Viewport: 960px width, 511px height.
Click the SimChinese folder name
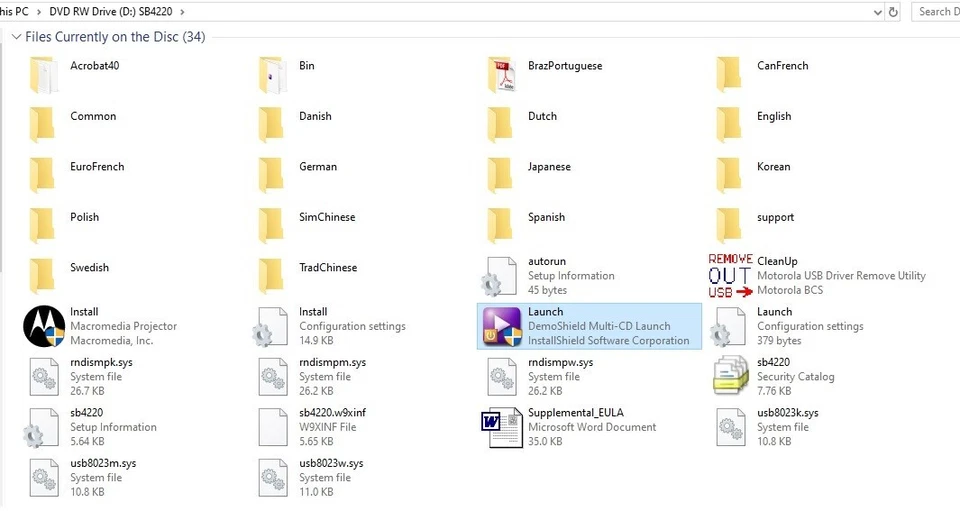pyautogui.click(x=327, y=217)
